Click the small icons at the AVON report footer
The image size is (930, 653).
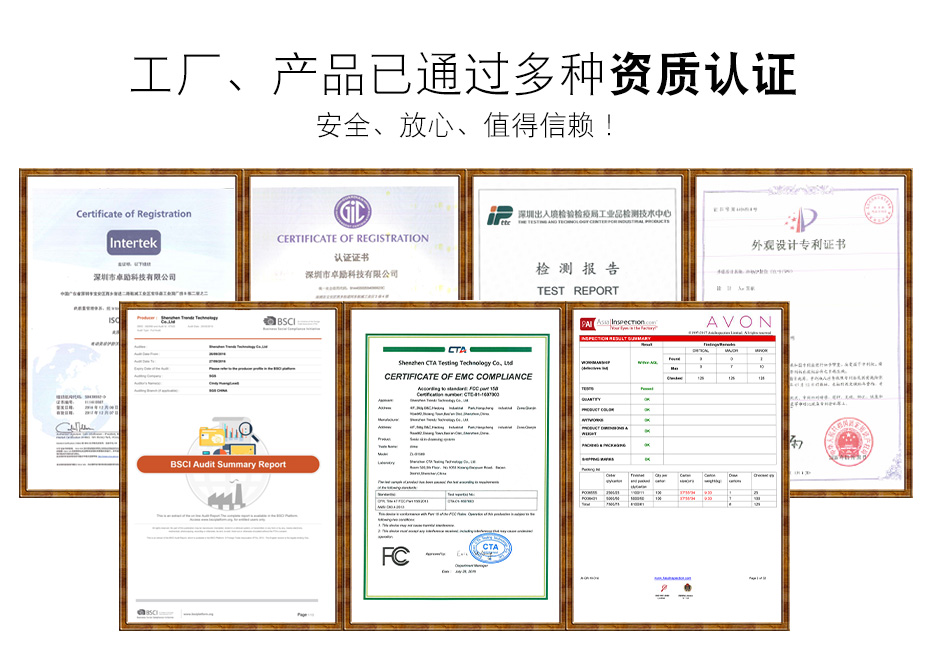click(x=674, y=591)
